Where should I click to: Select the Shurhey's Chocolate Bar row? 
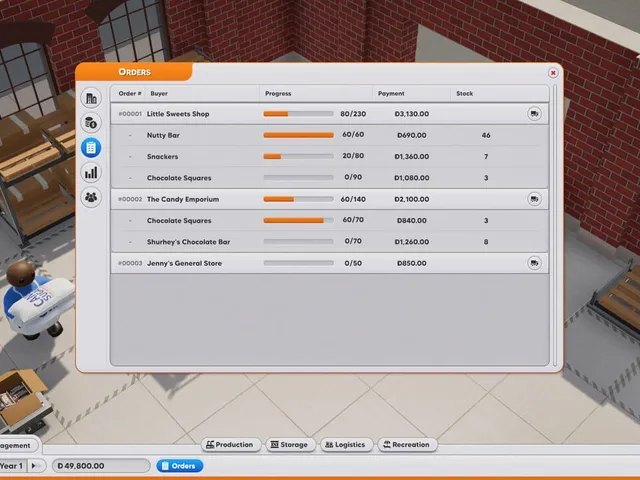coord(330,242)
